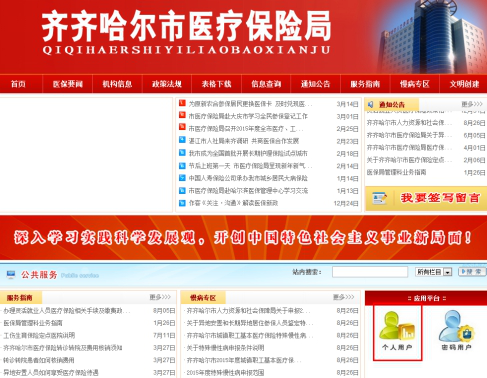This screenshot has width=487, height=378.
Task: Click the red bullet icon before 为原新农合参保居民更换医保卡
Action: [x=182, y=103]
